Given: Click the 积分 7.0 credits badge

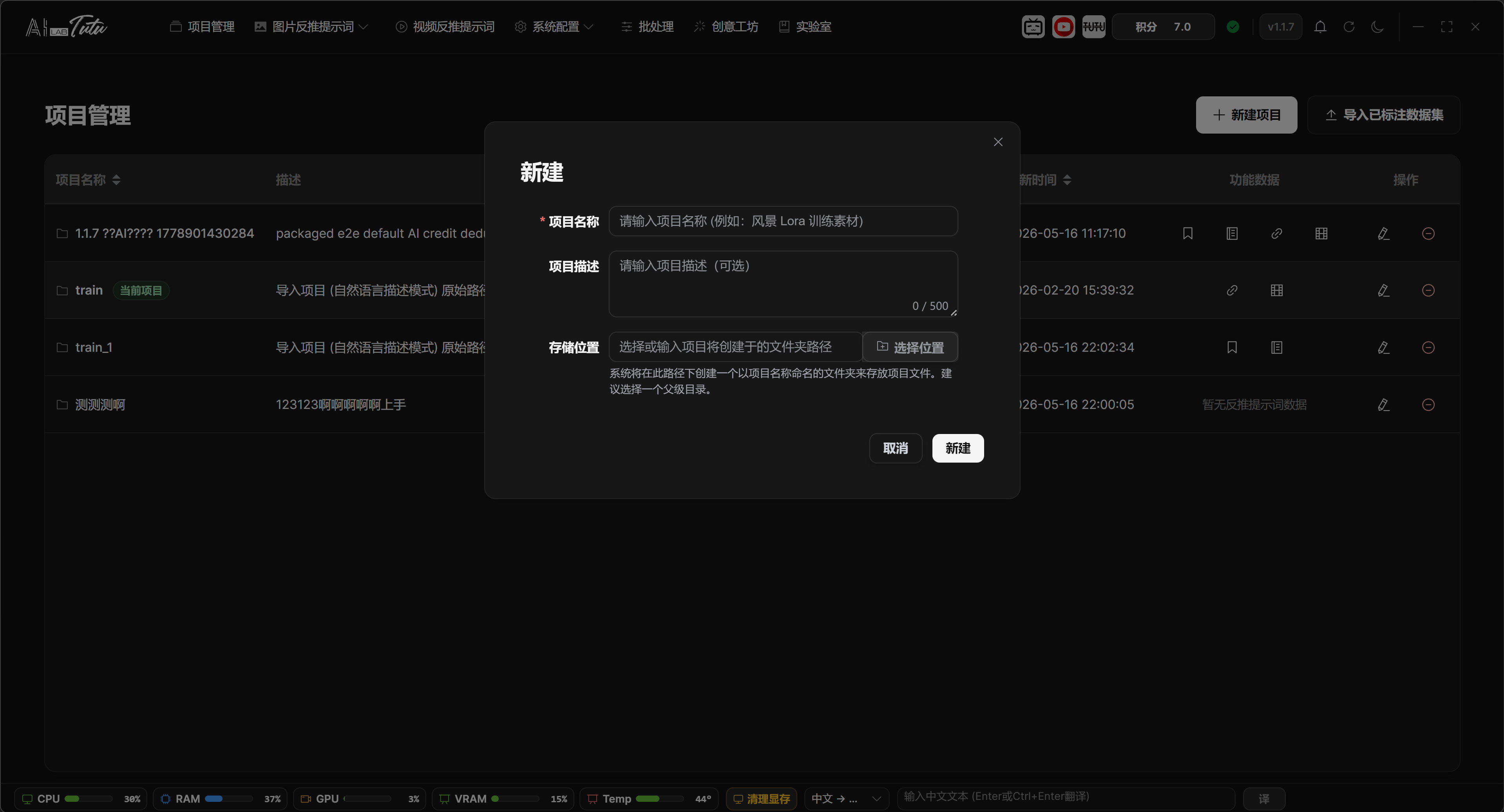Looking at the screenshot, I should point(1163,27).
